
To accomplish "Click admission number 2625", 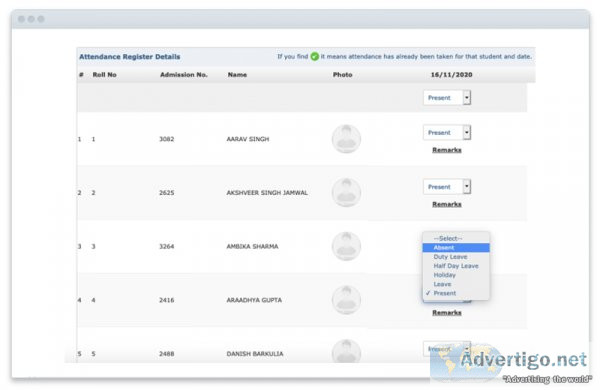I will [x=166, y=193].
